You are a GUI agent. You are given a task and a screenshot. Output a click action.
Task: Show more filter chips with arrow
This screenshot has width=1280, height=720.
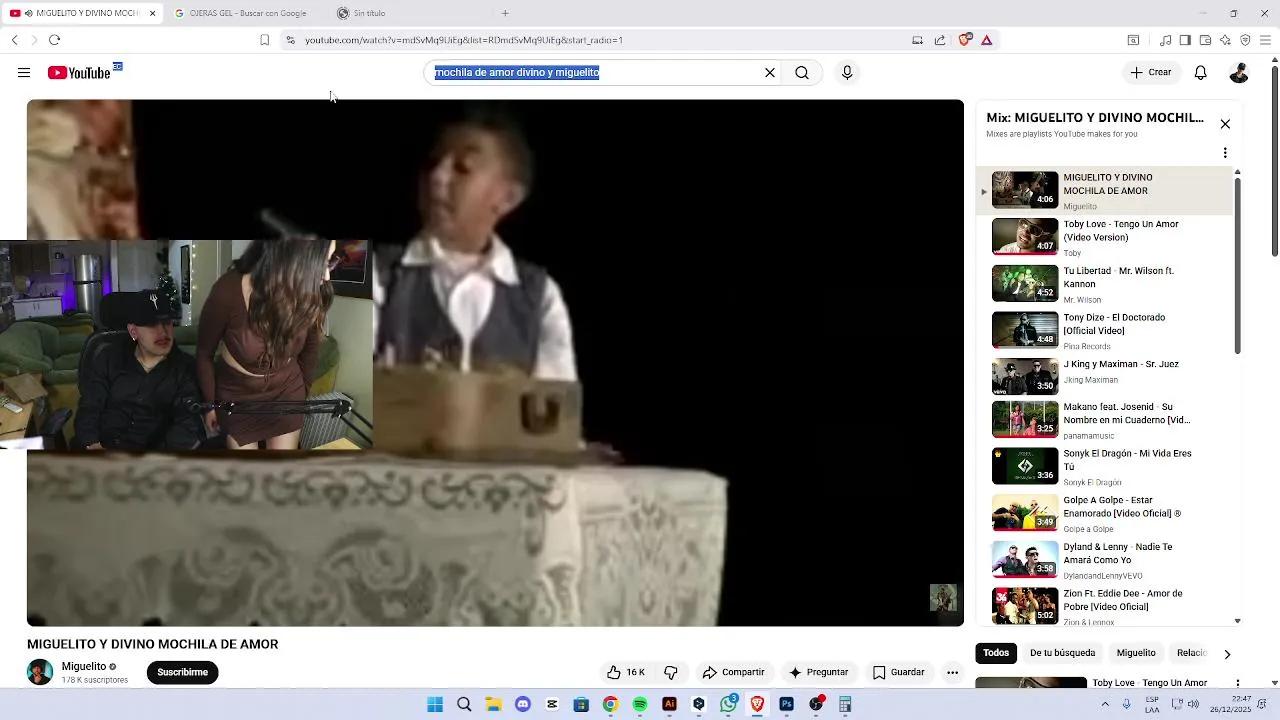[1227, 654]
